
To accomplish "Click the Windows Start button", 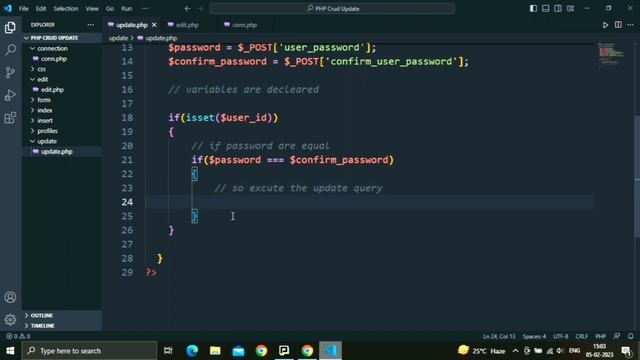I will tap(10, 351).
